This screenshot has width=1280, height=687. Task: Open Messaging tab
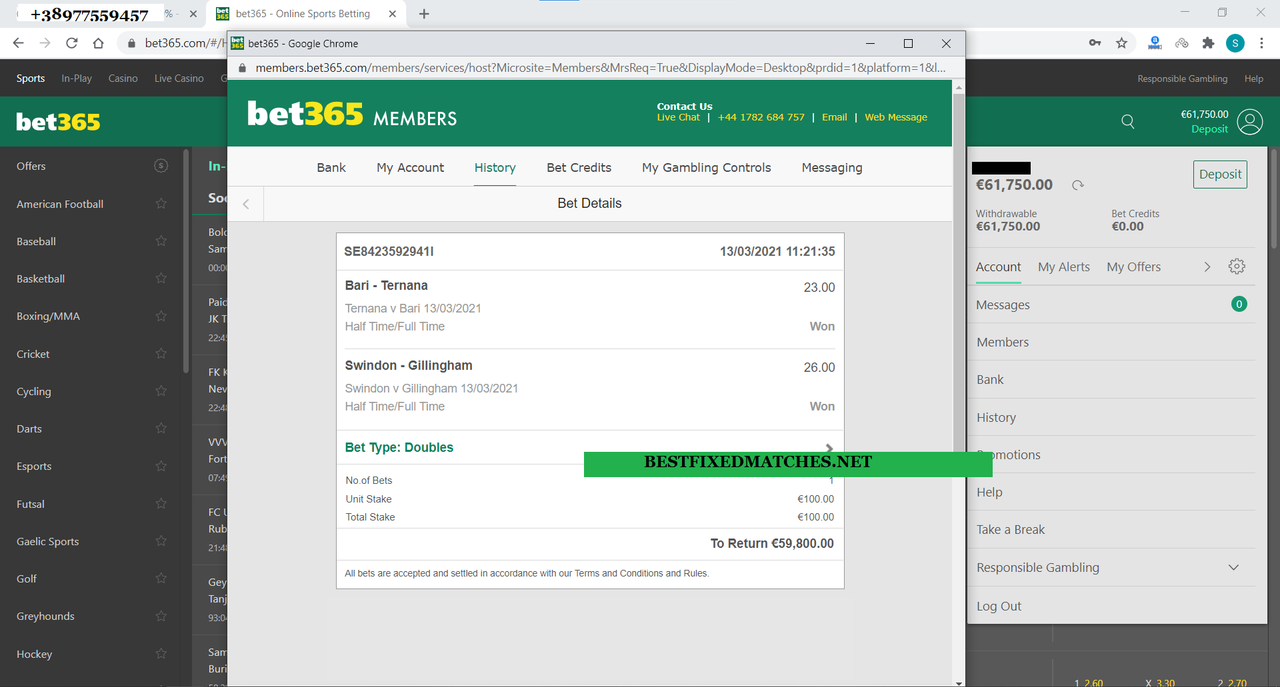(832, 168)
